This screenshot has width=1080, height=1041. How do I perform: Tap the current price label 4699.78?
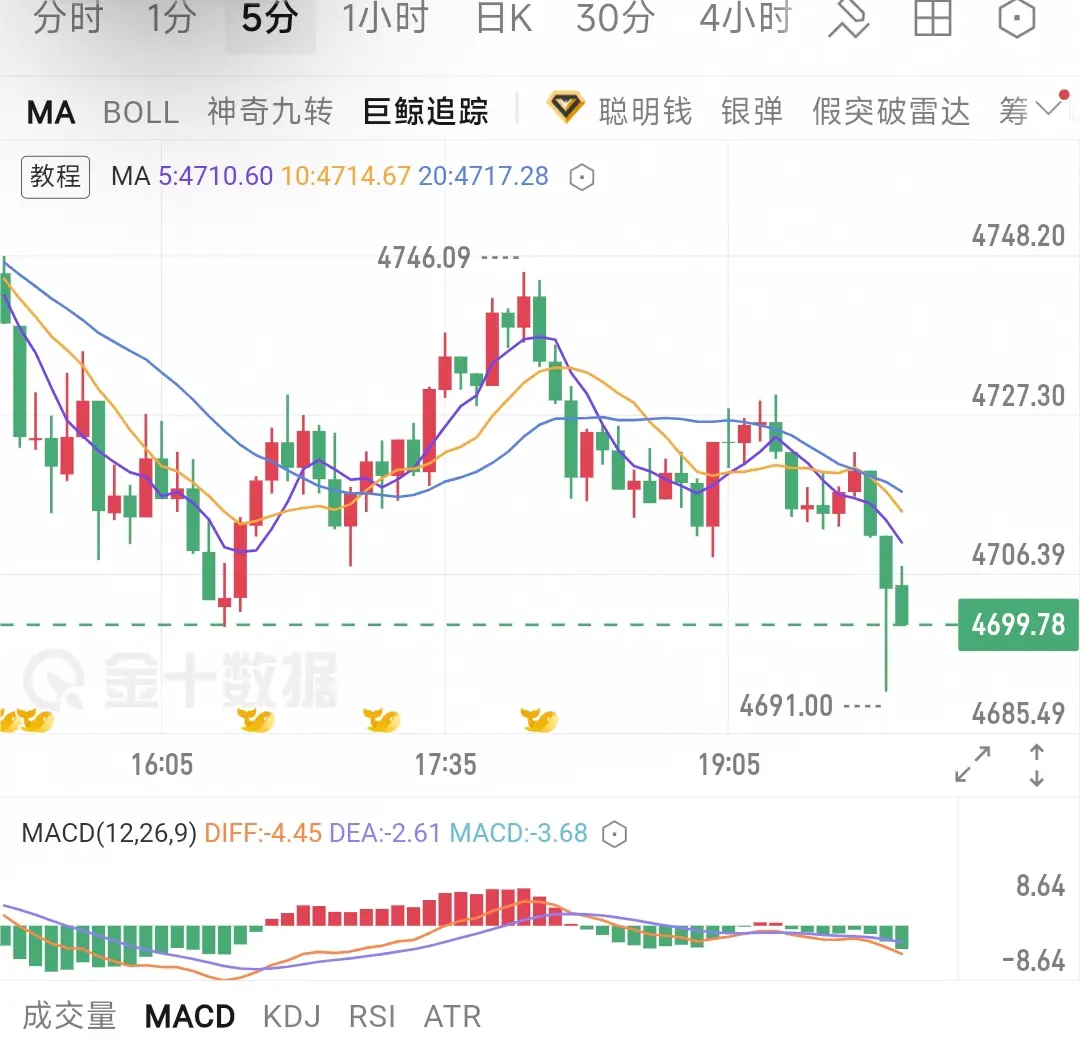1018,625
